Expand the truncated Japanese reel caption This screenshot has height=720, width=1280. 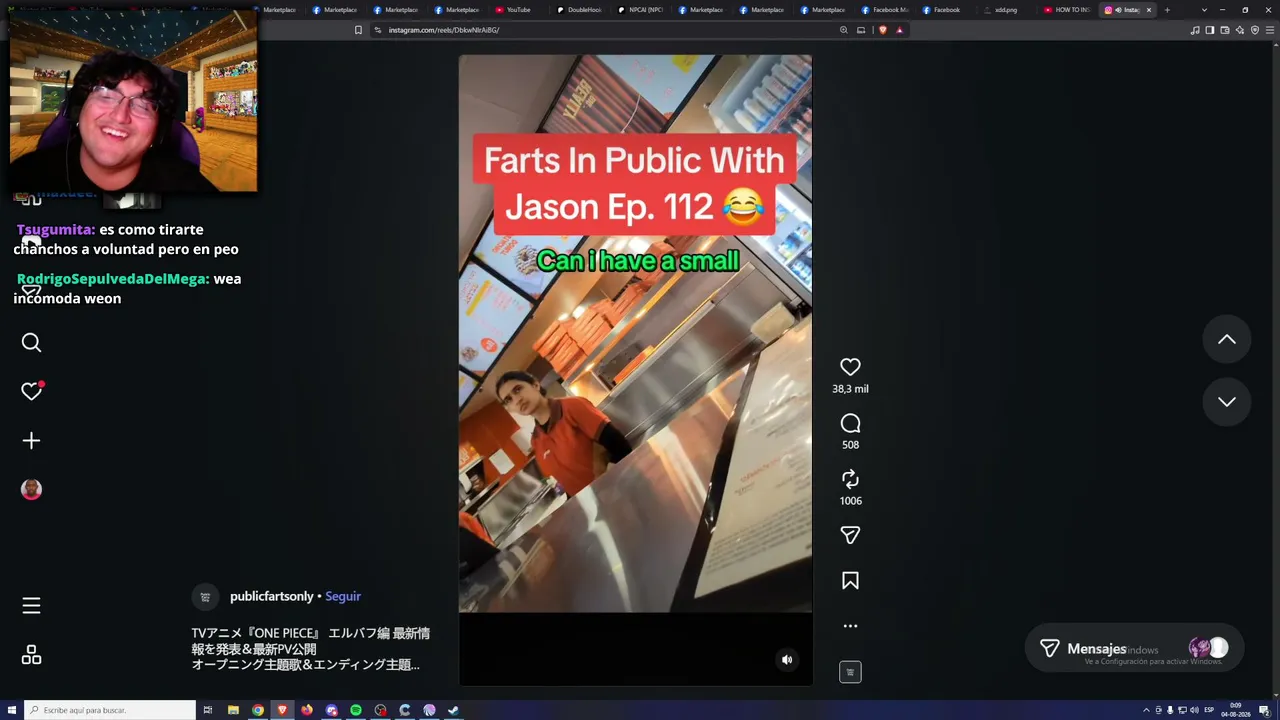point(311,649)
